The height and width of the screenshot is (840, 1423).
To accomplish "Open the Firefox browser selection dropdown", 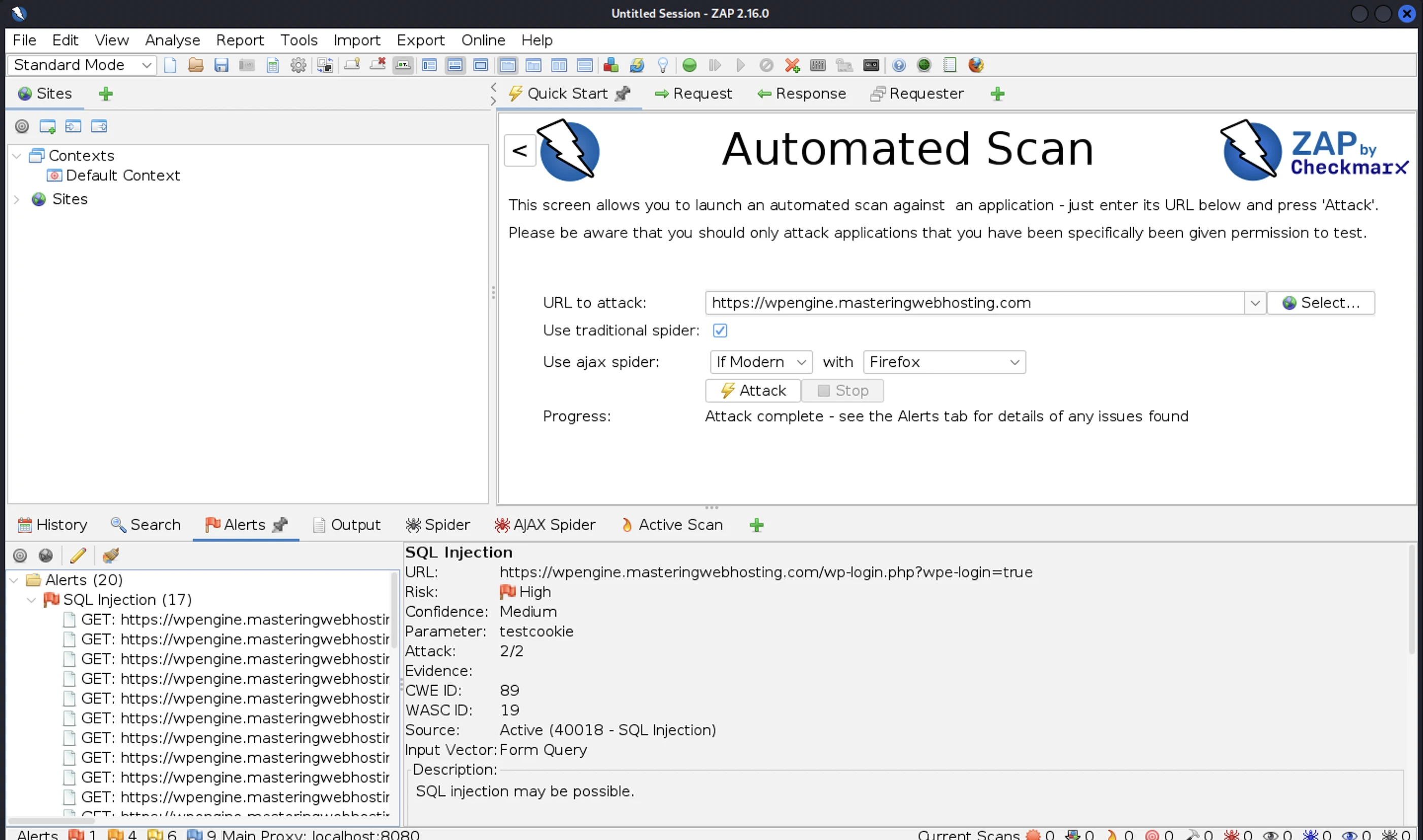I will [x=943, y=362].
